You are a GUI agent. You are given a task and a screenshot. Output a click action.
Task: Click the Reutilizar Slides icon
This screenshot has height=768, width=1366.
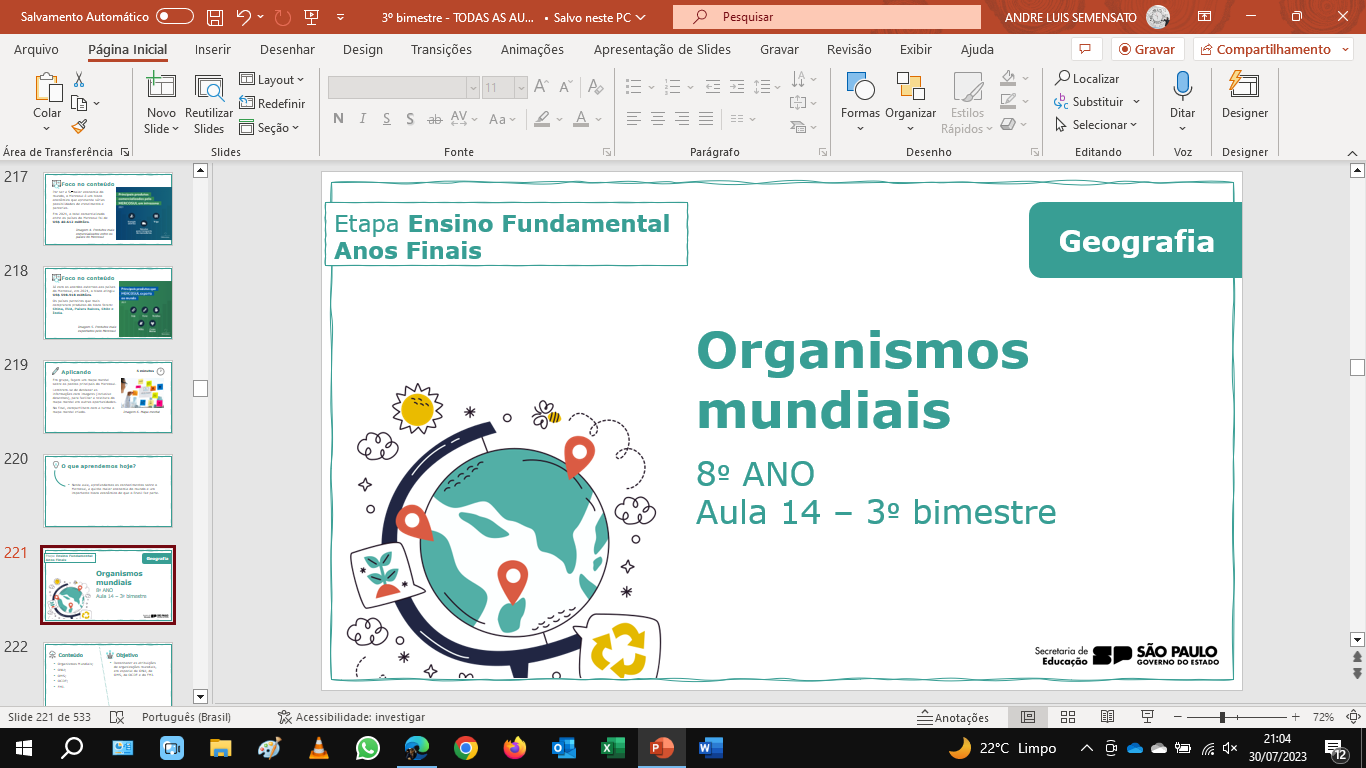209,89
